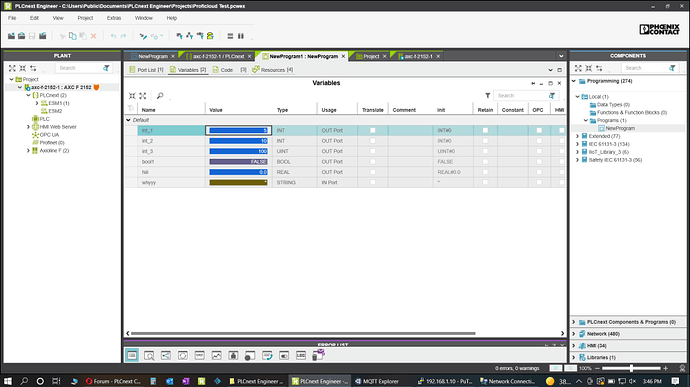690x387 pixels.
Task: Open the Logic Analyzer chart panel icon
Action: click(217, 355)
